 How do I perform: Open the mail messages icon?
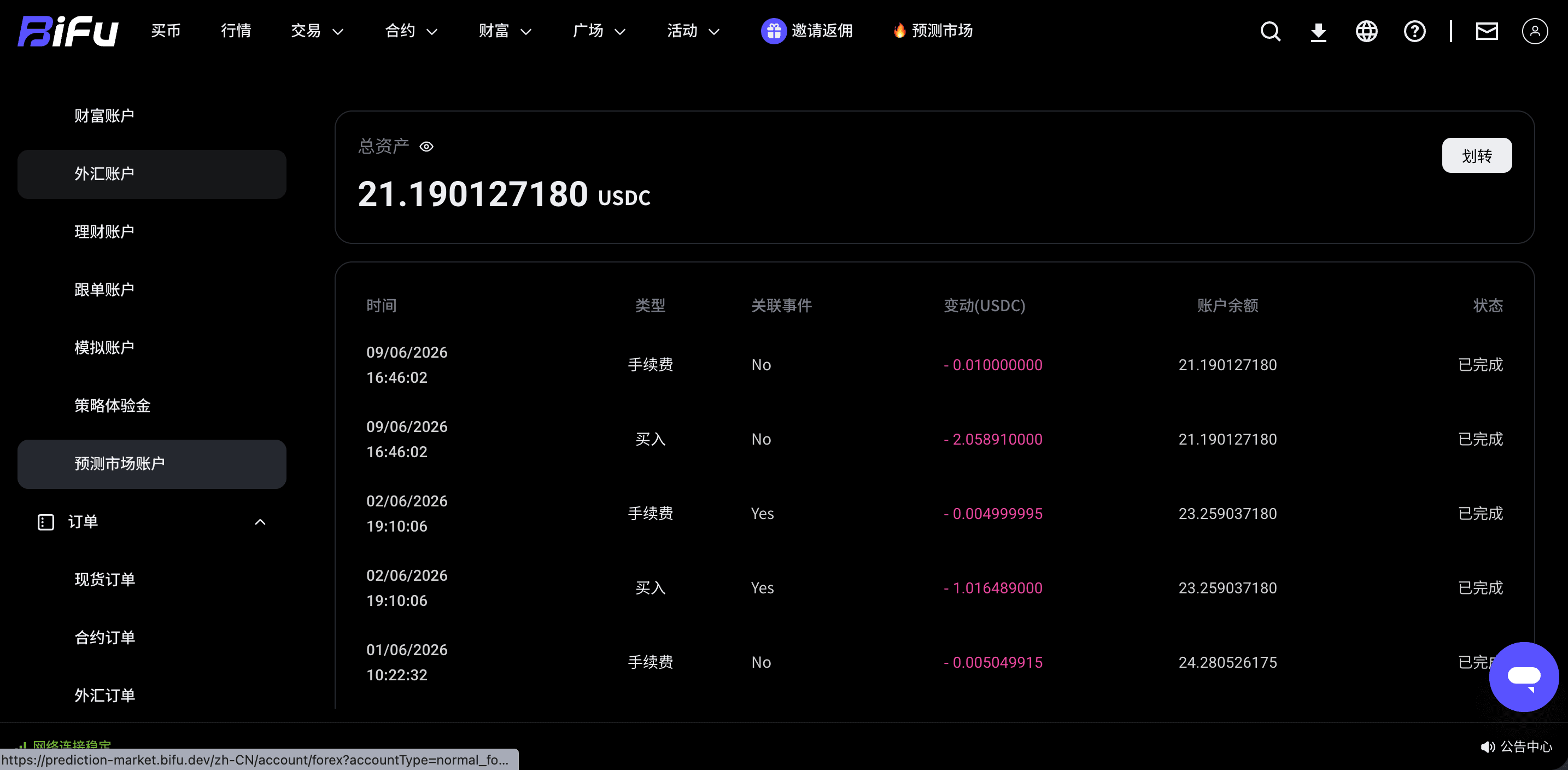tap(1487, 31)
